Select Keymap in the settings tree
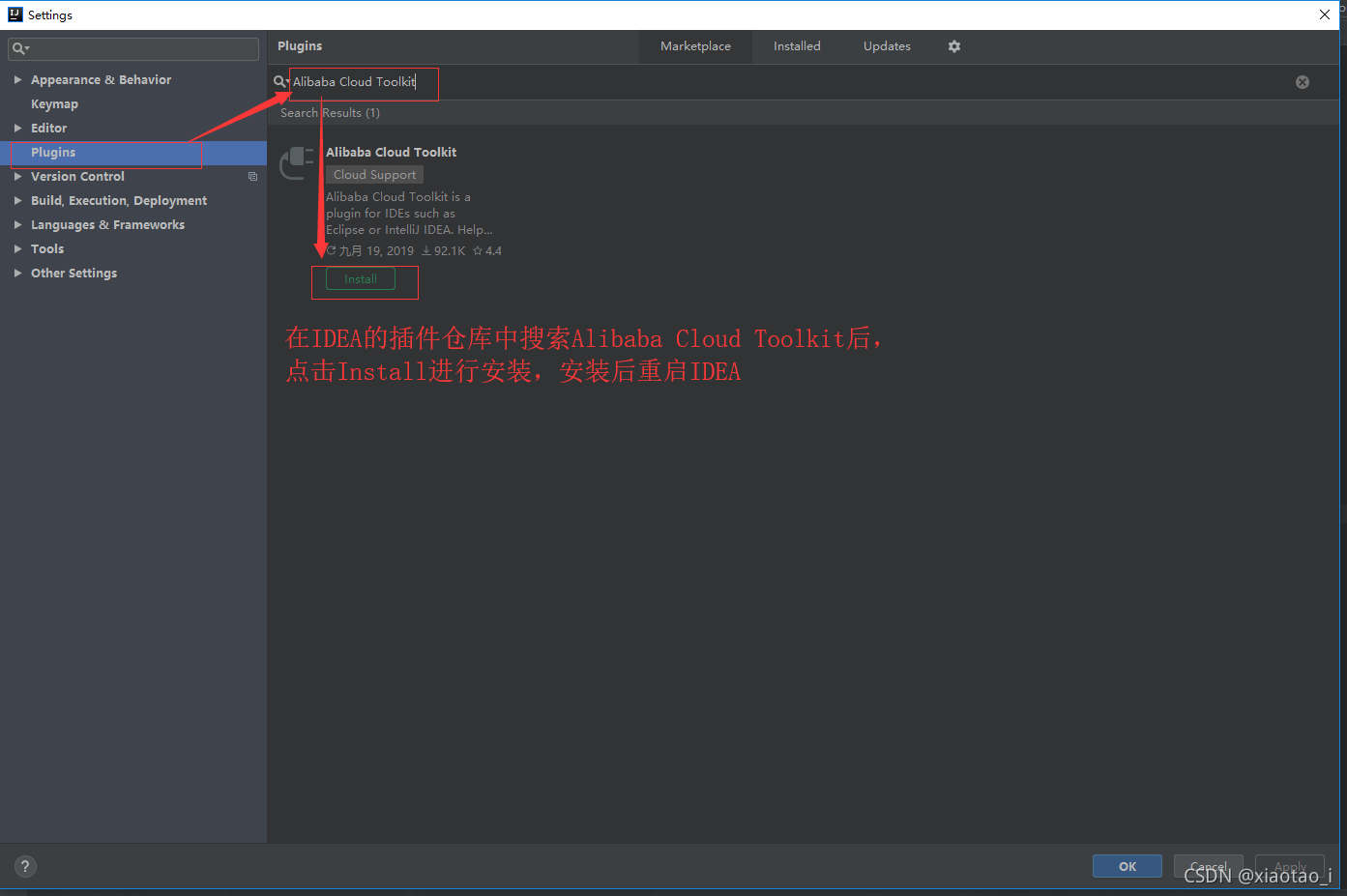Screen dimensions: 1347x896 click(54, 104)
